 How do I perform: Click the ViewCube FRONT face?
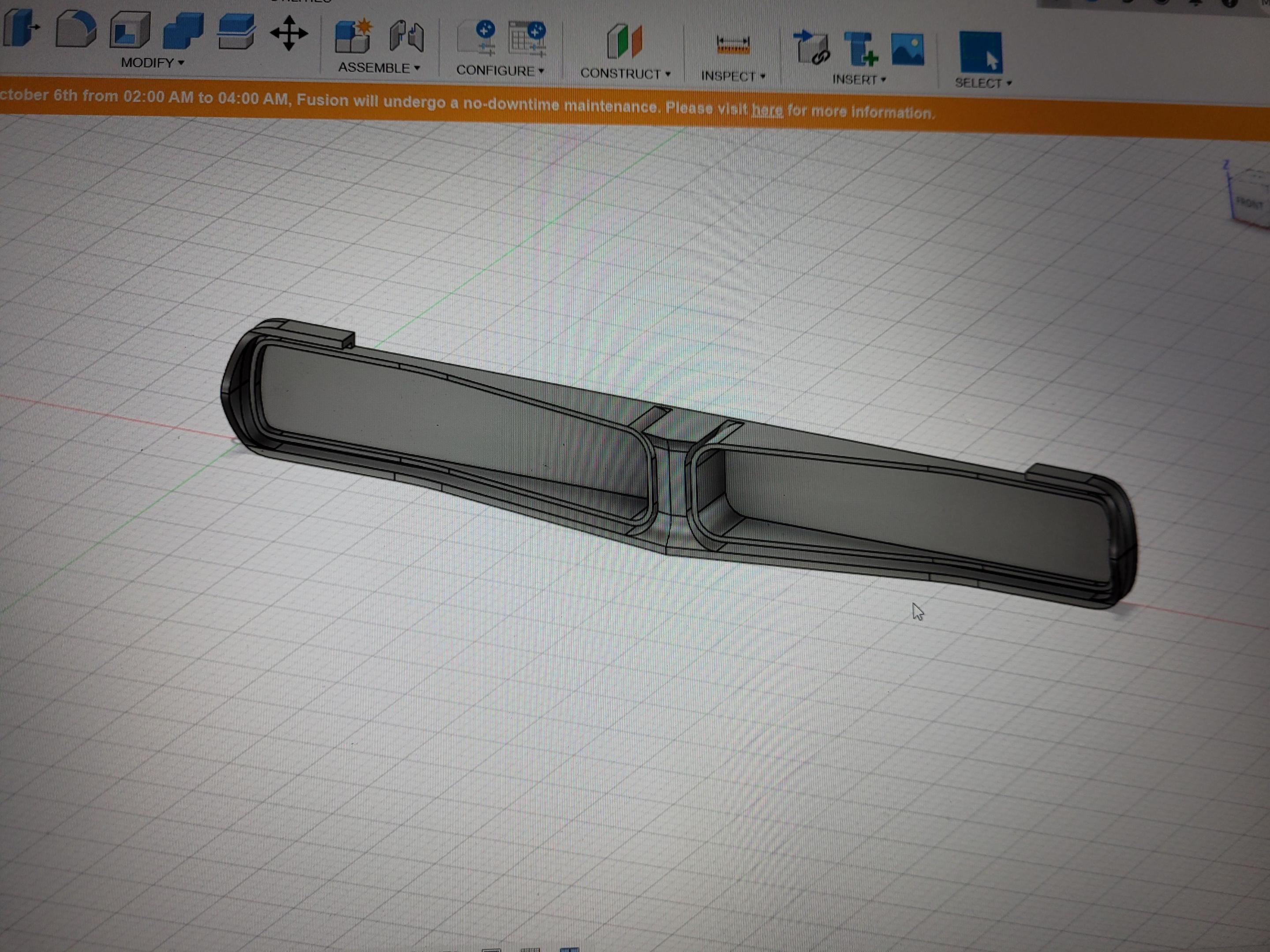pos(1250,202)
